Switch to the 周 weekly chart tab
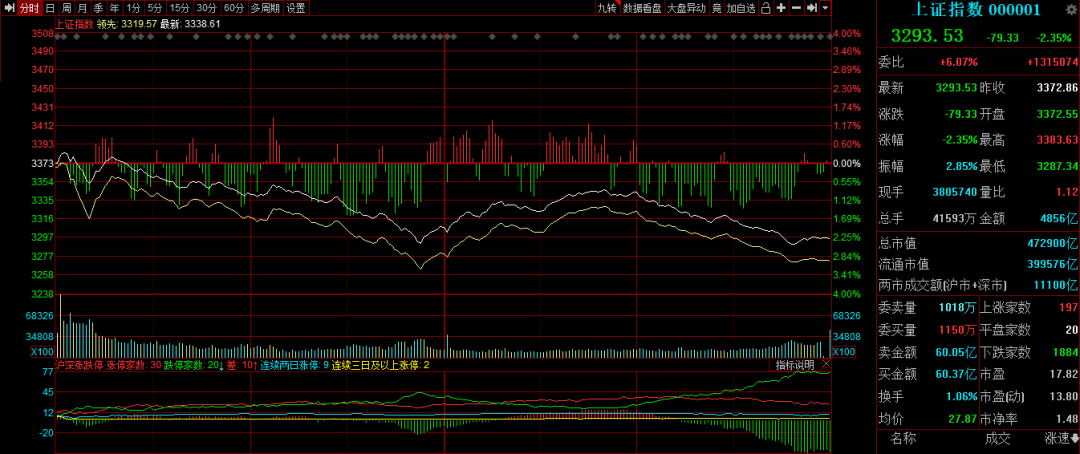This screenshot has height=454, width=1080. coord(66,8)
